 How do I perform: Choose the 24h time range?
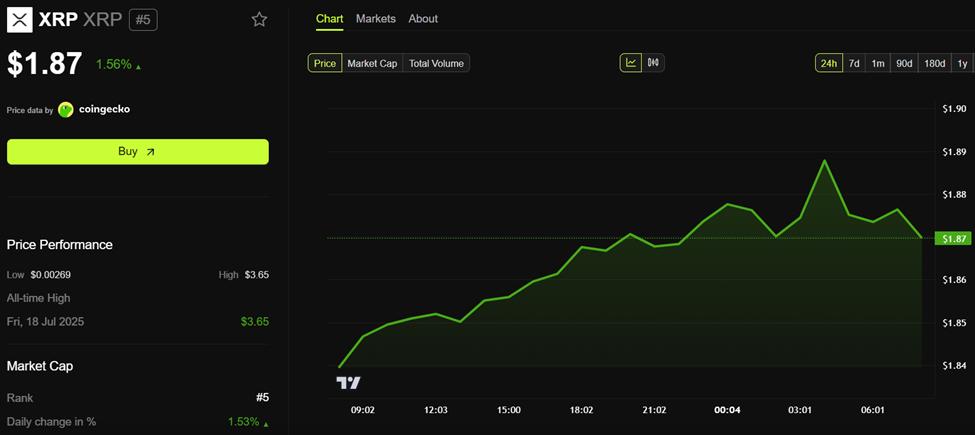tap(829, 63)
